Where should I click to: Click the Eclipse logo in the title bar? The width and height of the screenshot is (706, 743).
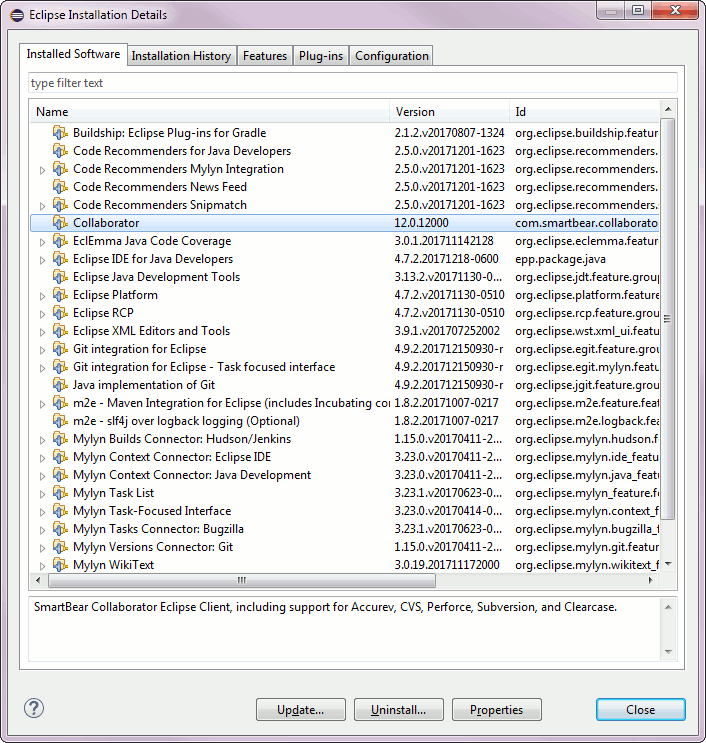(17, 15)
